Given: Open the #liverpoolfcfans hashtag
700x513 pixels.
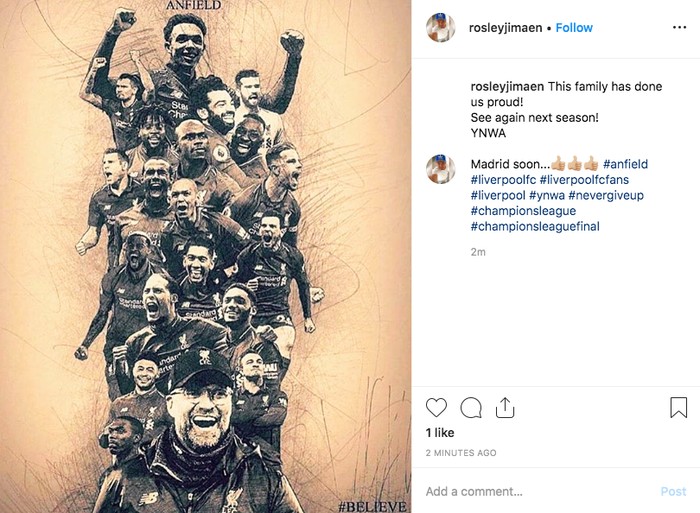Looking at the screenshot, I should click(x=584, y=180).
